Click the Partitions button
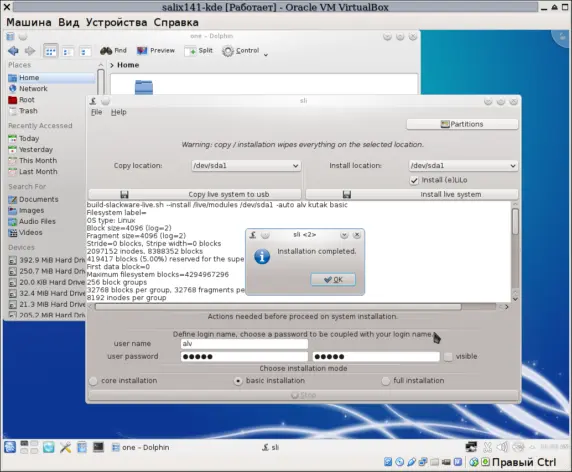The height and width of the screenshot is (472, 572). [462, 124]
